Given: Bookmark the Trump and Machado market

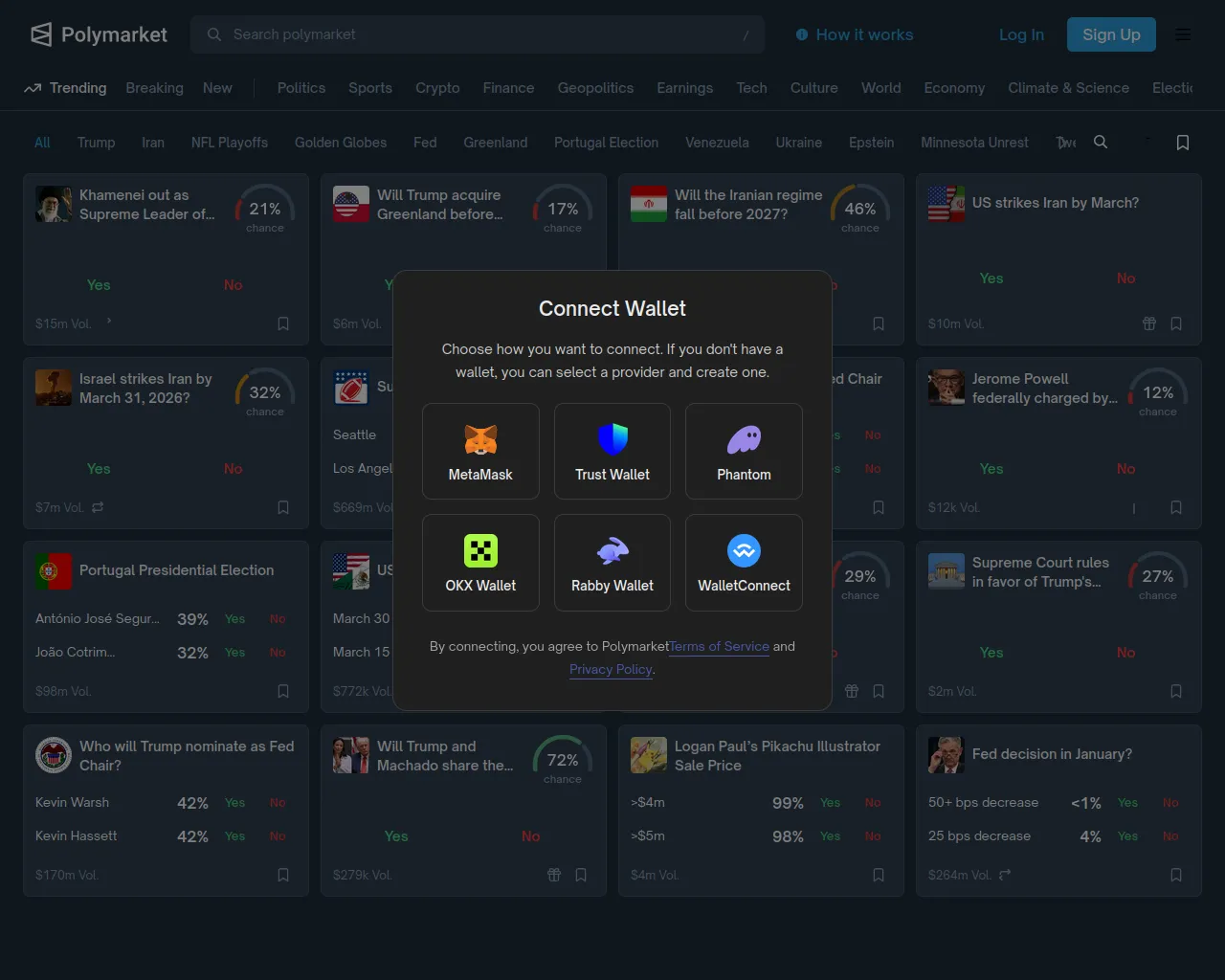Looking at the screenshot, I should pyautogui.click(x=581, y=875).
